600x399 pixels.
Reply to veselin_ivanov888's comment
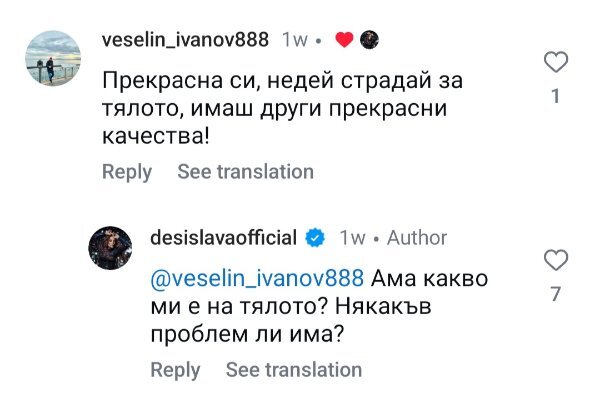point(127,172)
